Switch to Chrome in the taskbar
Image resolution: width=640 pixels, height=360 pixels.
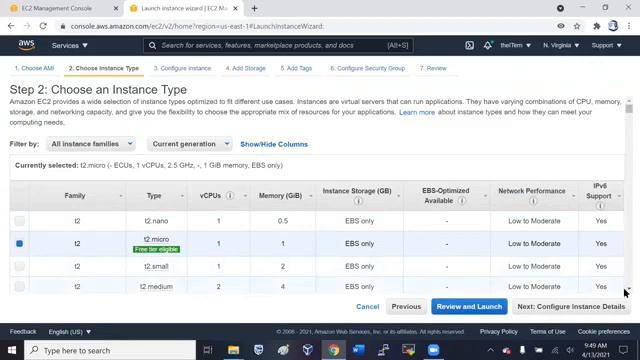333,350
